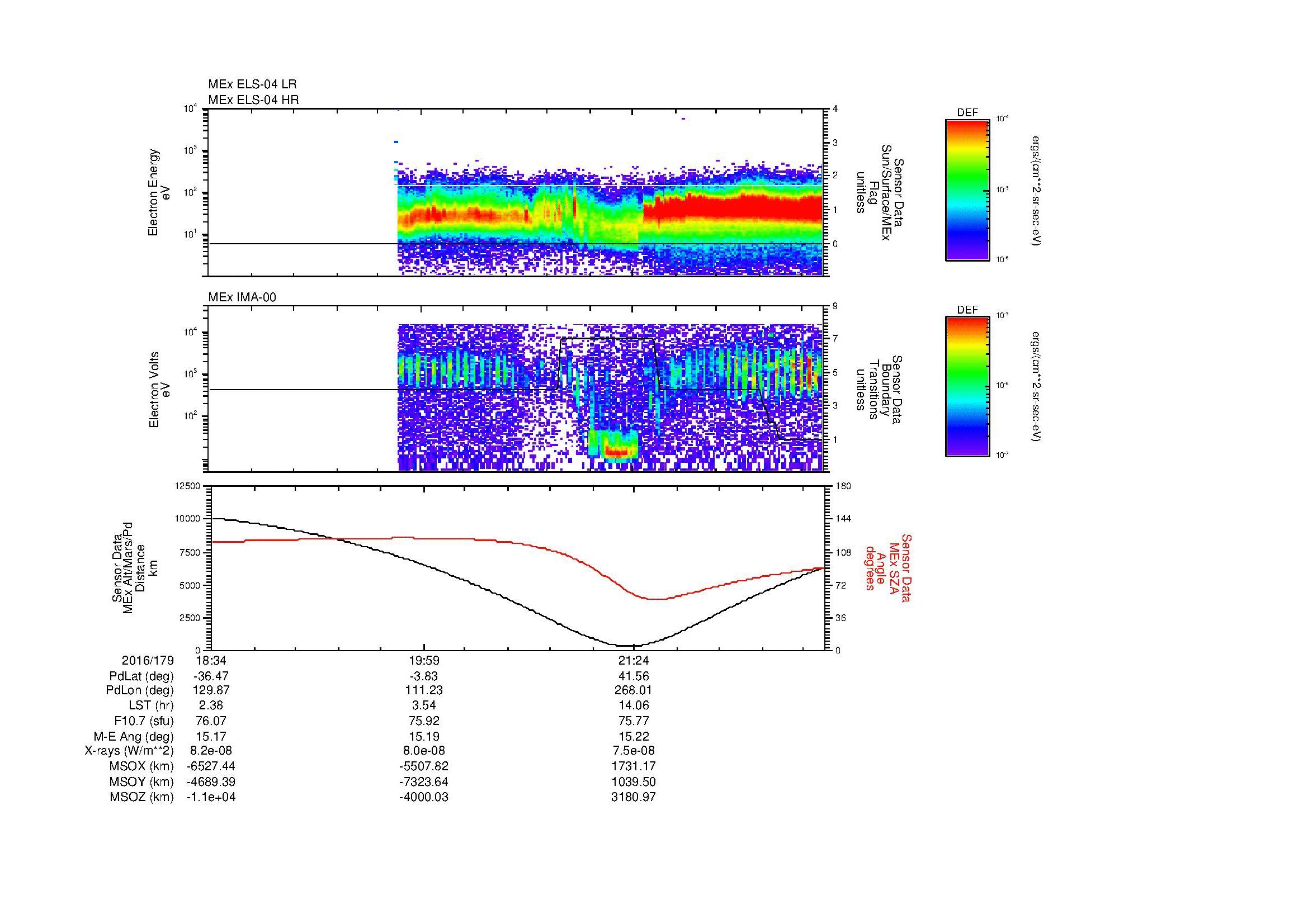Click the M-E Ang value '15.17'

coord(211,737)
